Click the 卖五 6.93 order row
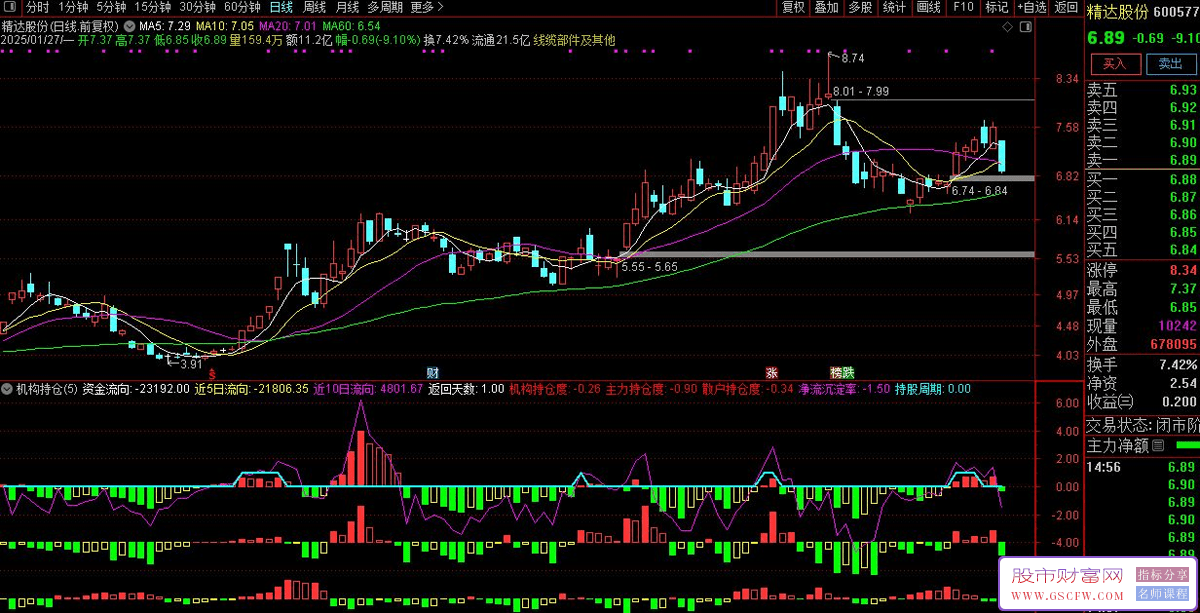Image resolution: width=1200 pixels, height=613 pixels. [1142, 90]
